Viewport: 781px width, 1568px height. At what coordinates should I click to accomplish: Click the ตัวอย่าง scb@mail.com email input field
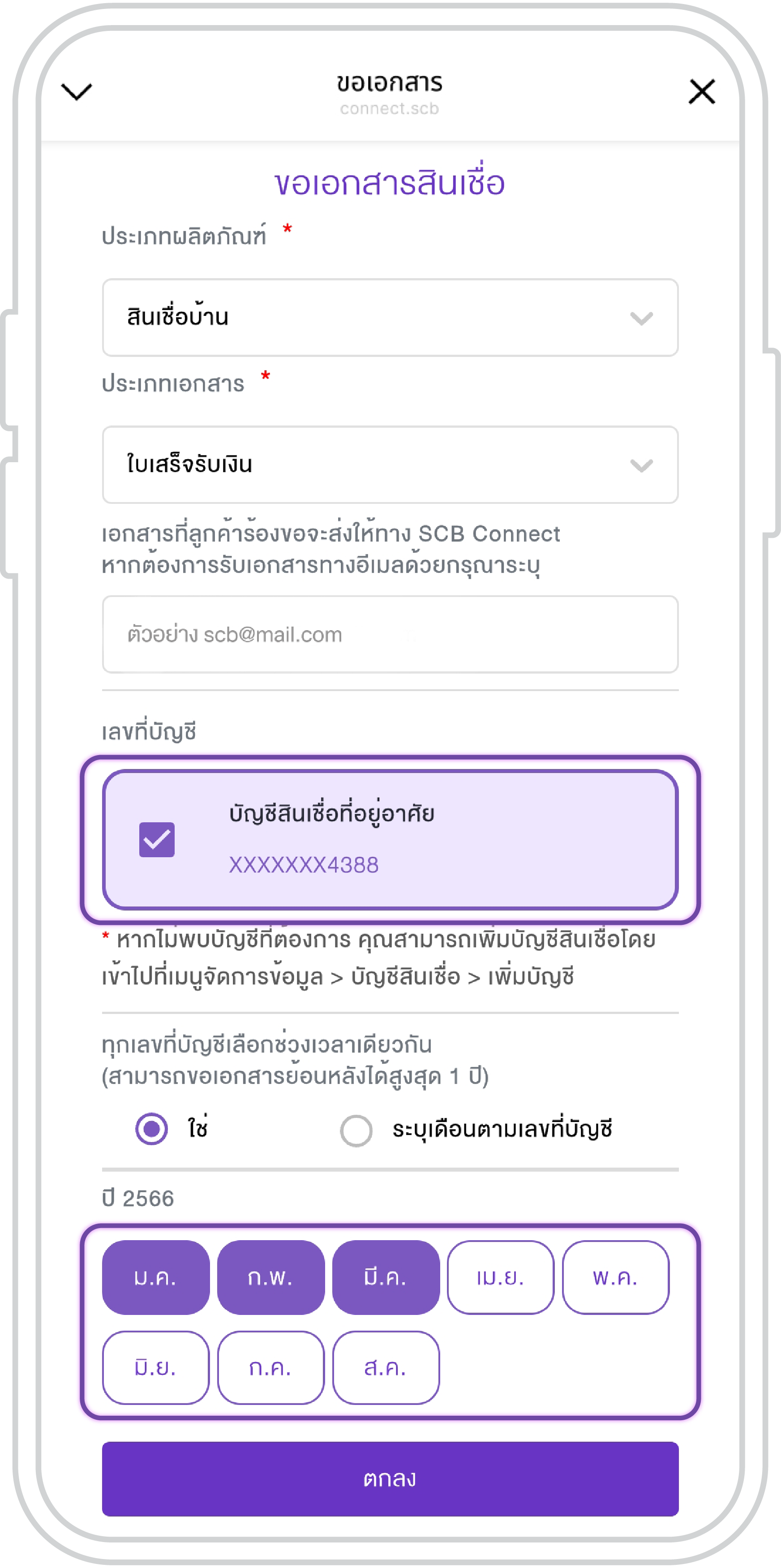(390, 634)
